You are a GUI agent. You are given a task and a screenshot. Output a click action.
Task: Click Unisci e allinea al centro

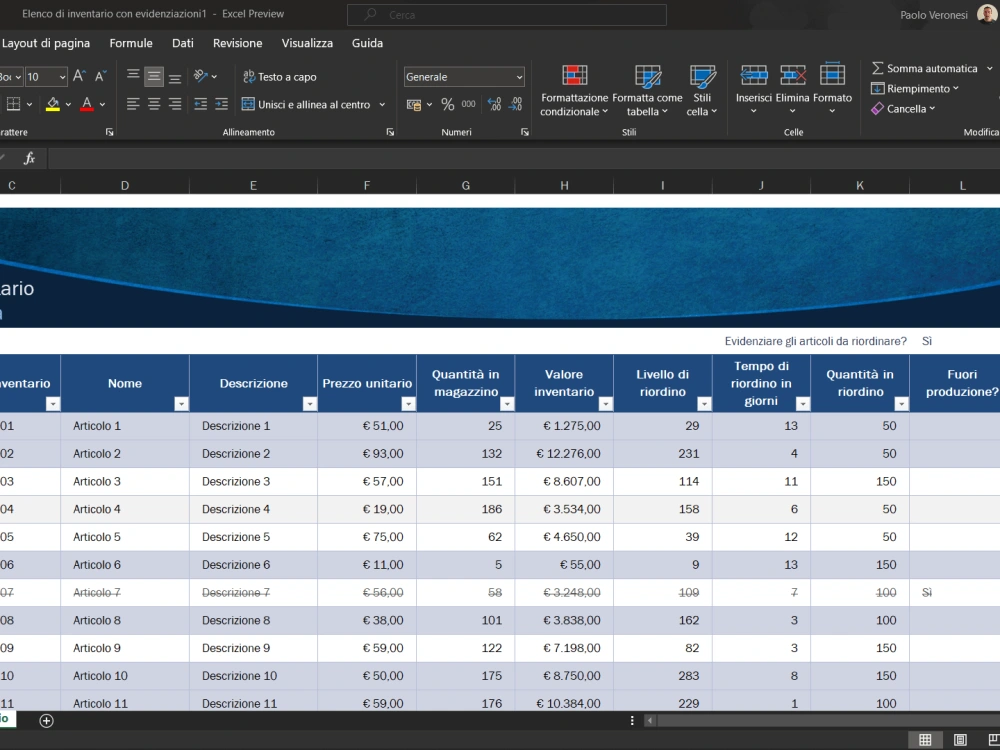[306, 105]
